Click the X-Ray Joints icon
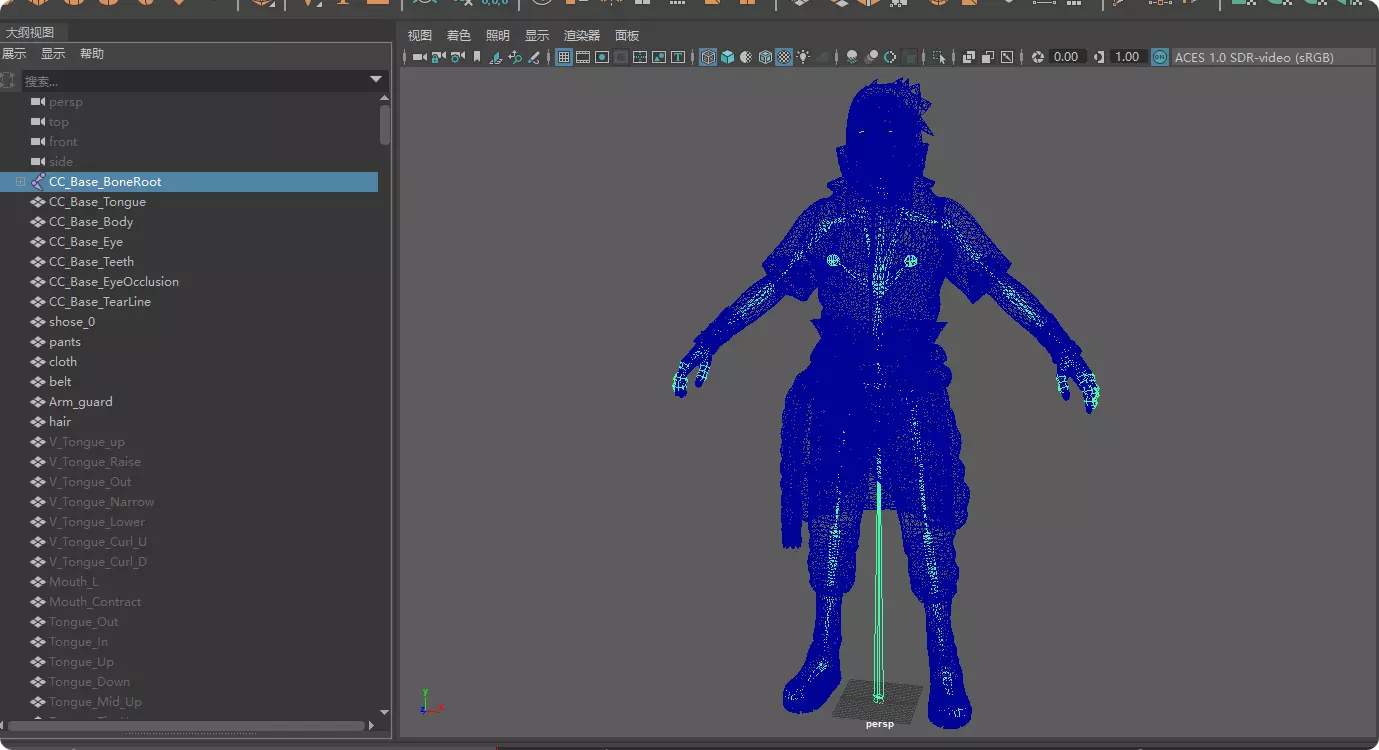The height and width of the screenshot is (750, 1379). [x=1007, y=57]
